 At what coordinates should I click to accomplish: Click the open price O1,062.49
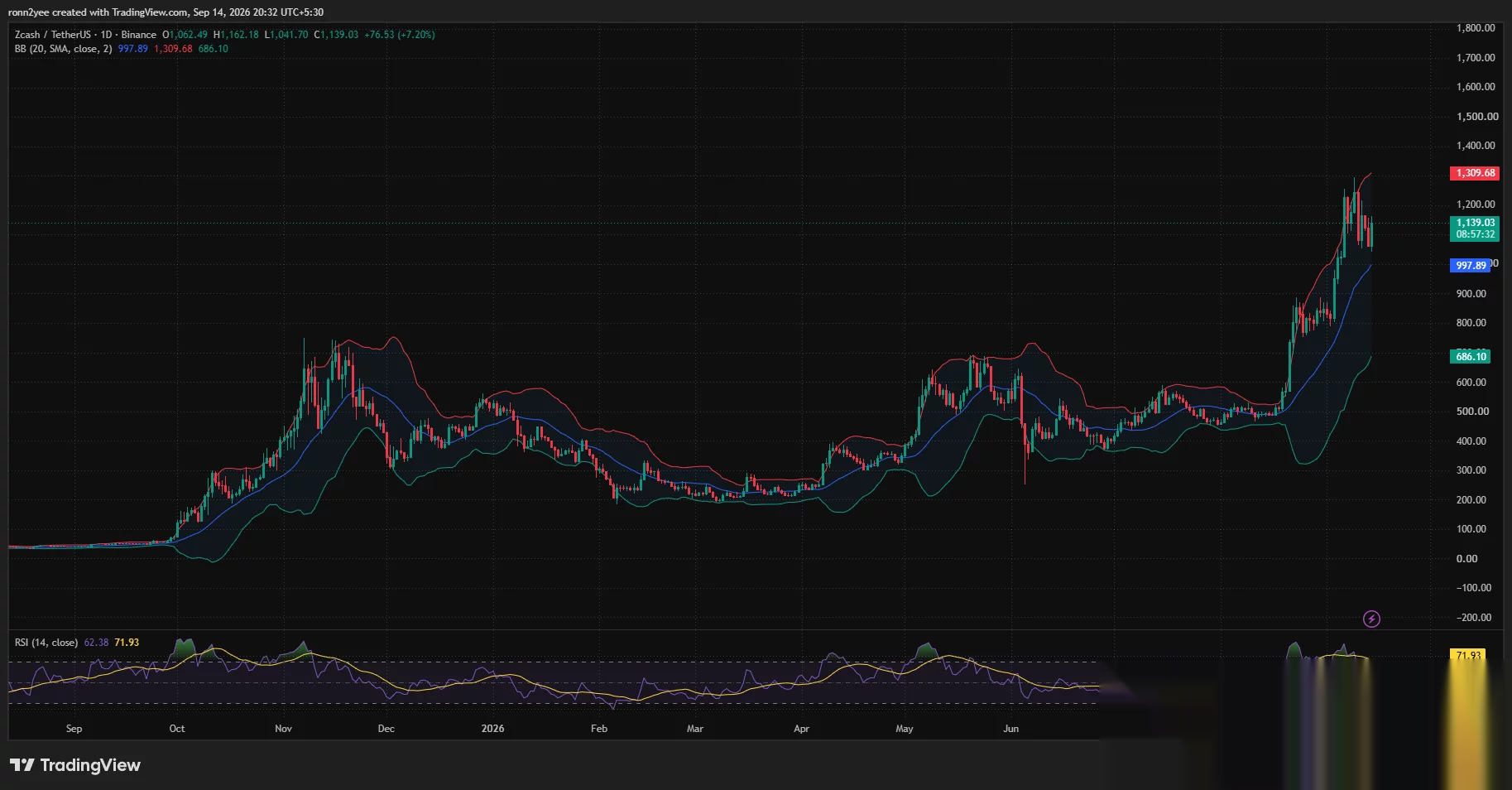[185, 35]
